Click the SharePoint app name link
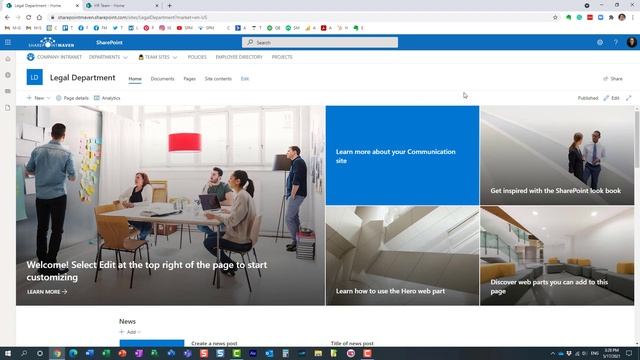 point(109,42)
